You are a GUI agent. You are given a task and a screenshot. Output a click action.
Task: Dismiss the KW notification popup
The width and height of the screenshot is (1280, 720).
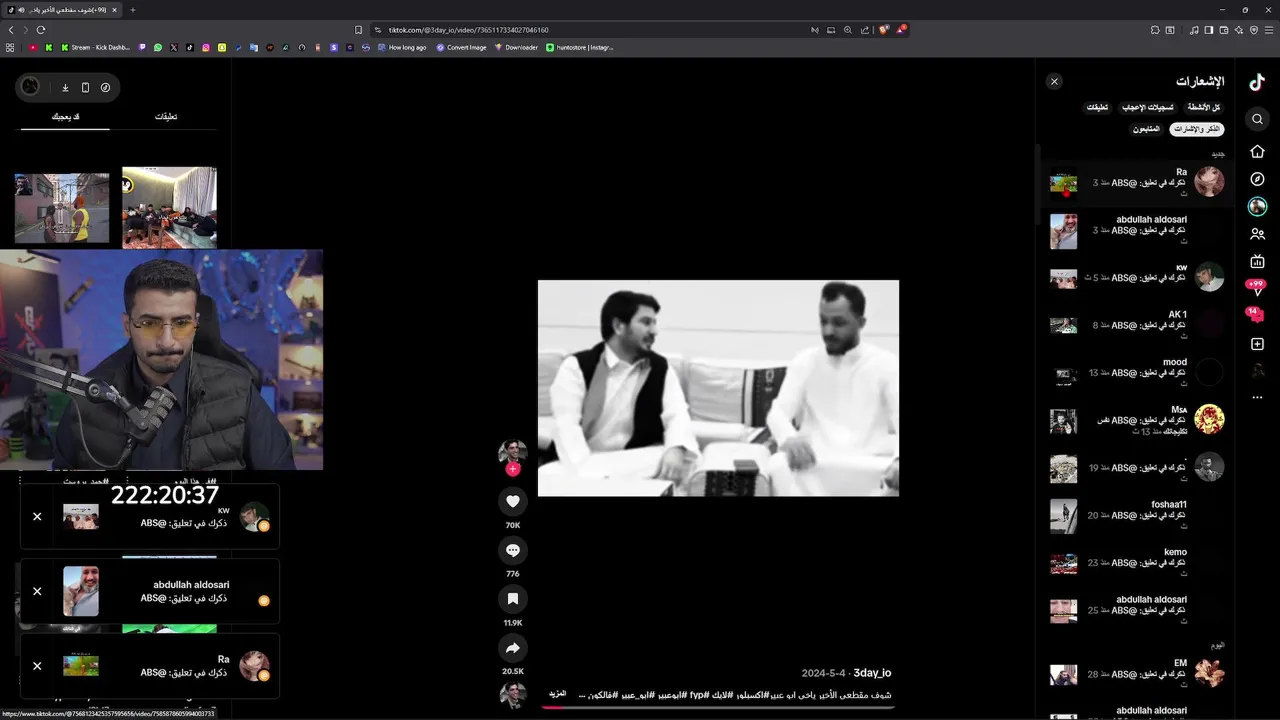coord(37,517)
